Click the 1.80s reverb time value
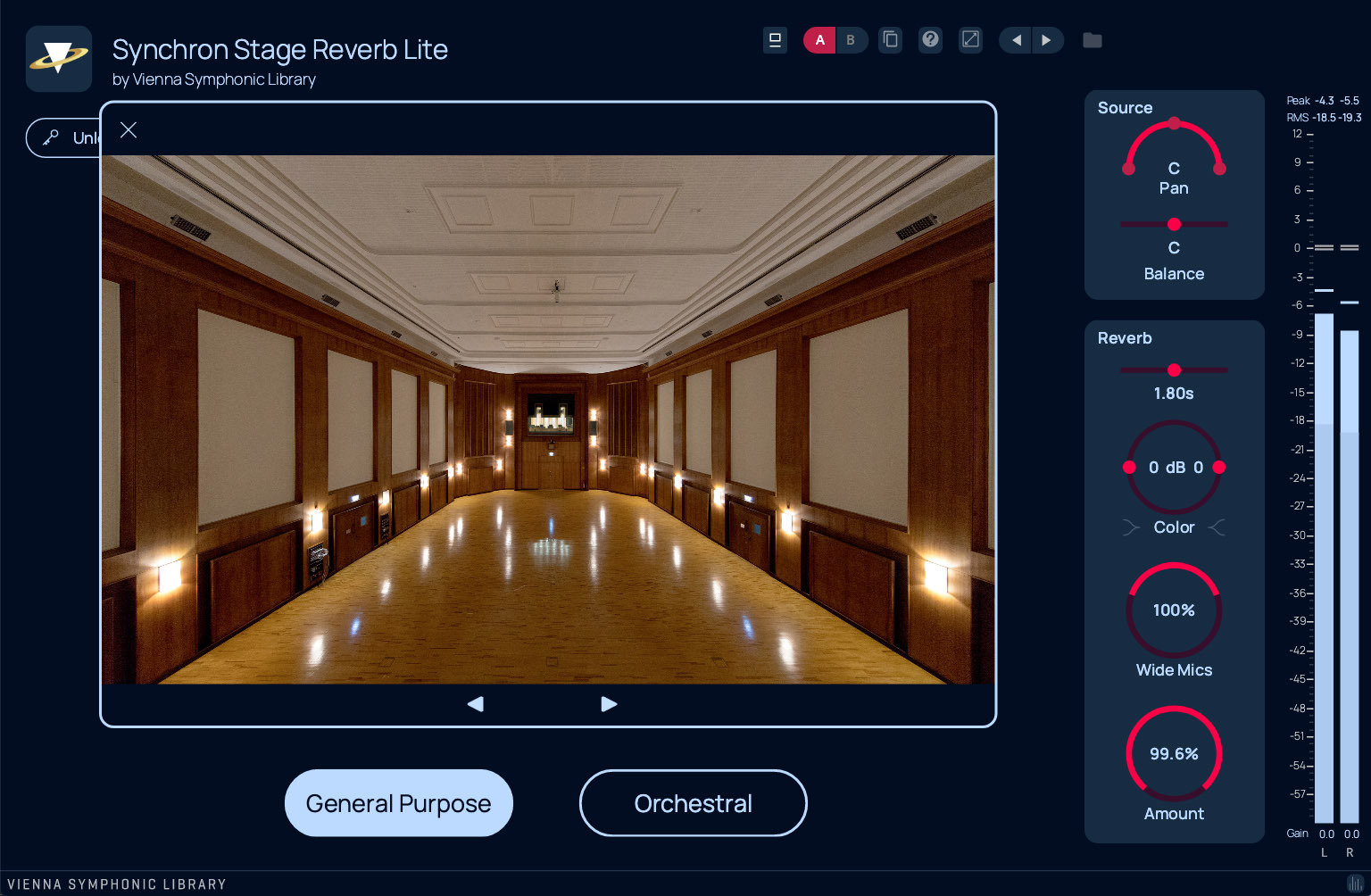The image size is (1371, 896). [x=1174, y=394]
